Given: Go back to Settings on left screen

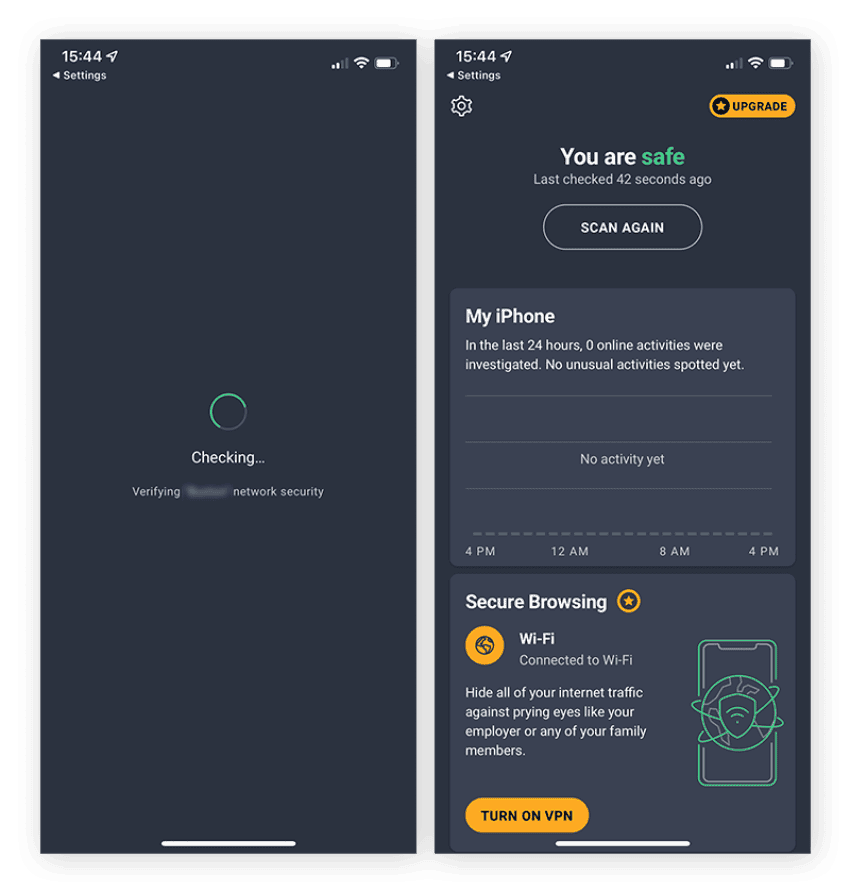Looking at the screenshot, I should coord(80,75).
